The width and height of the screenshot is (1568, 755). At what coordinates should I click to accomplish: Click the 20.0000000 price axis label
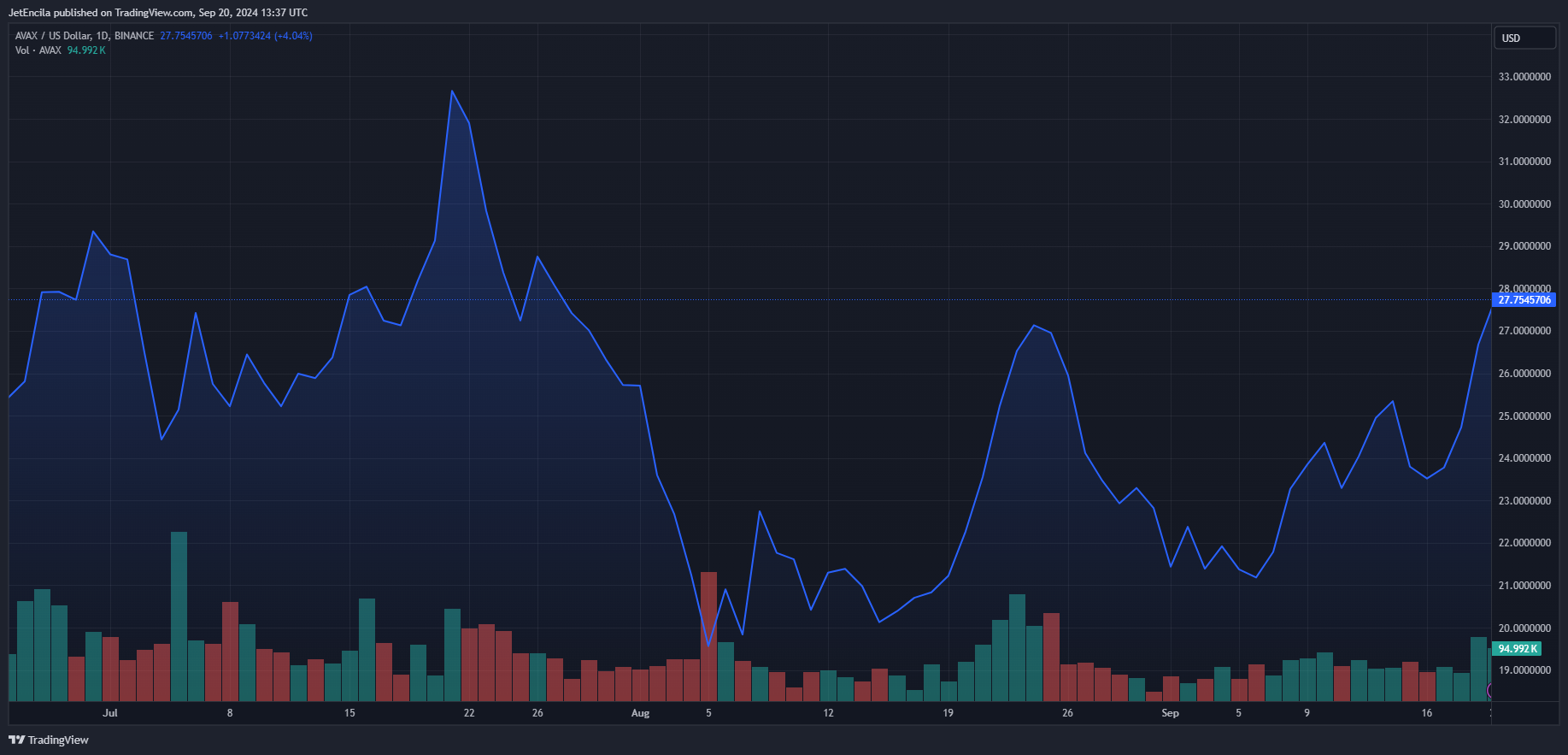tap(1524, 628)
